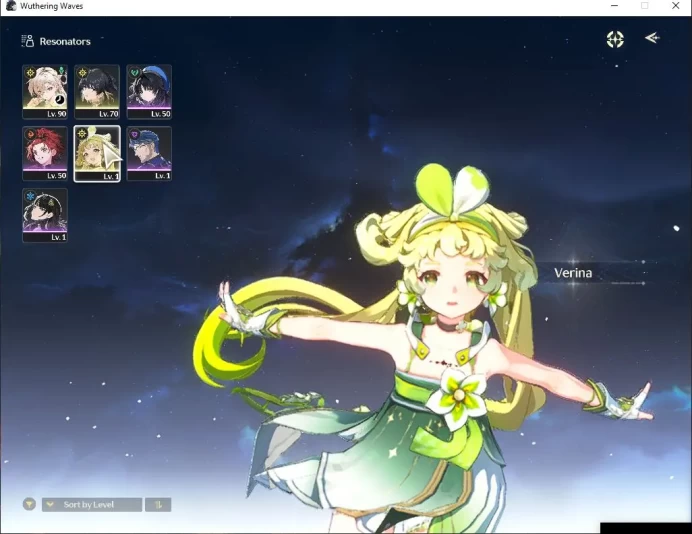Click the yellow filter funnel icon
This screenshot has width=692, height=534.
click(x=29, y=504)
